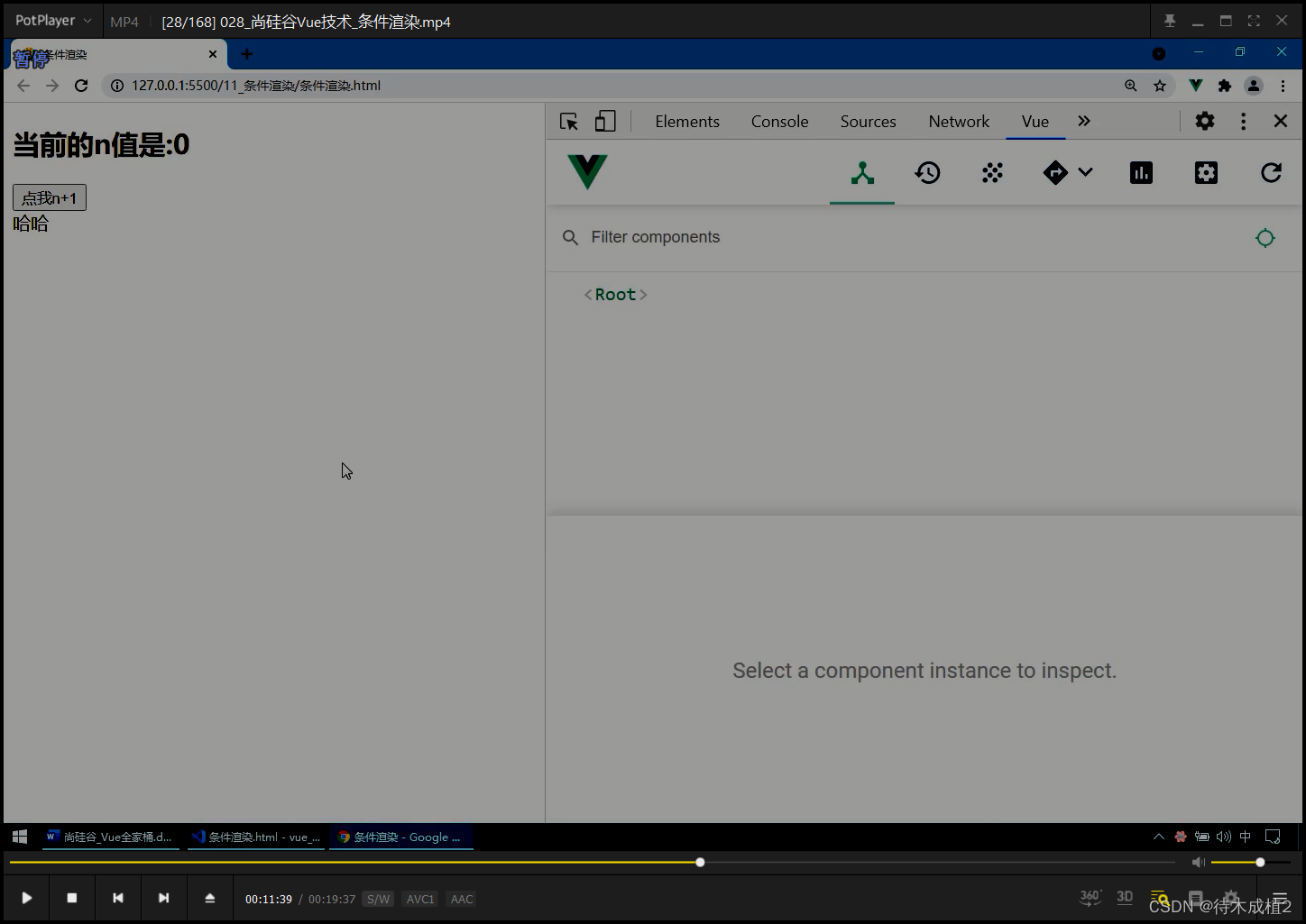
Task: Switch to the Sources tab
Action: [869, 122]
